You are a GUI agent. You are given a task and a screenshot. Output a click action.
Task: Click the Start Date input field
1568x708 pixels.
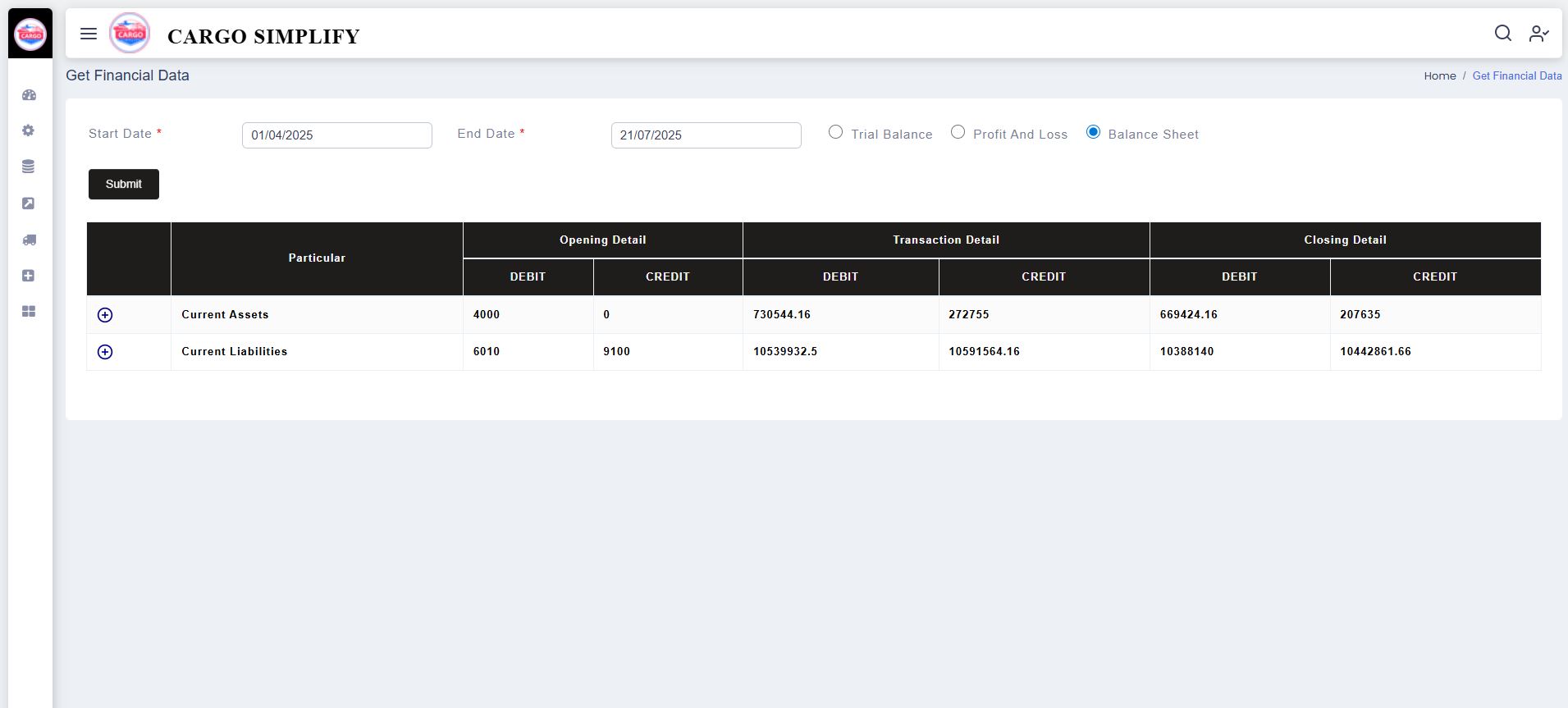point(336,135)
